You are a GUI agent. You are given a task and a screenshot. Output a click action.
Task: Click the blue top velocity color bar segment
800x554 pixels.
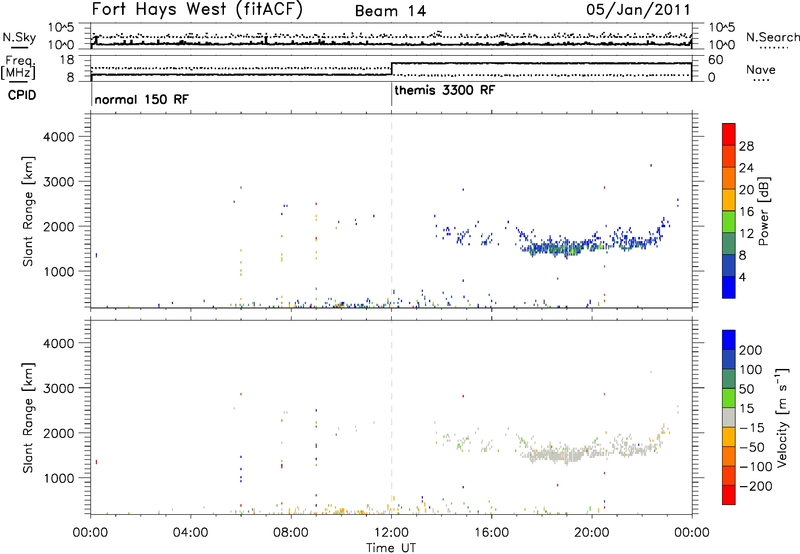coord(729,340)
